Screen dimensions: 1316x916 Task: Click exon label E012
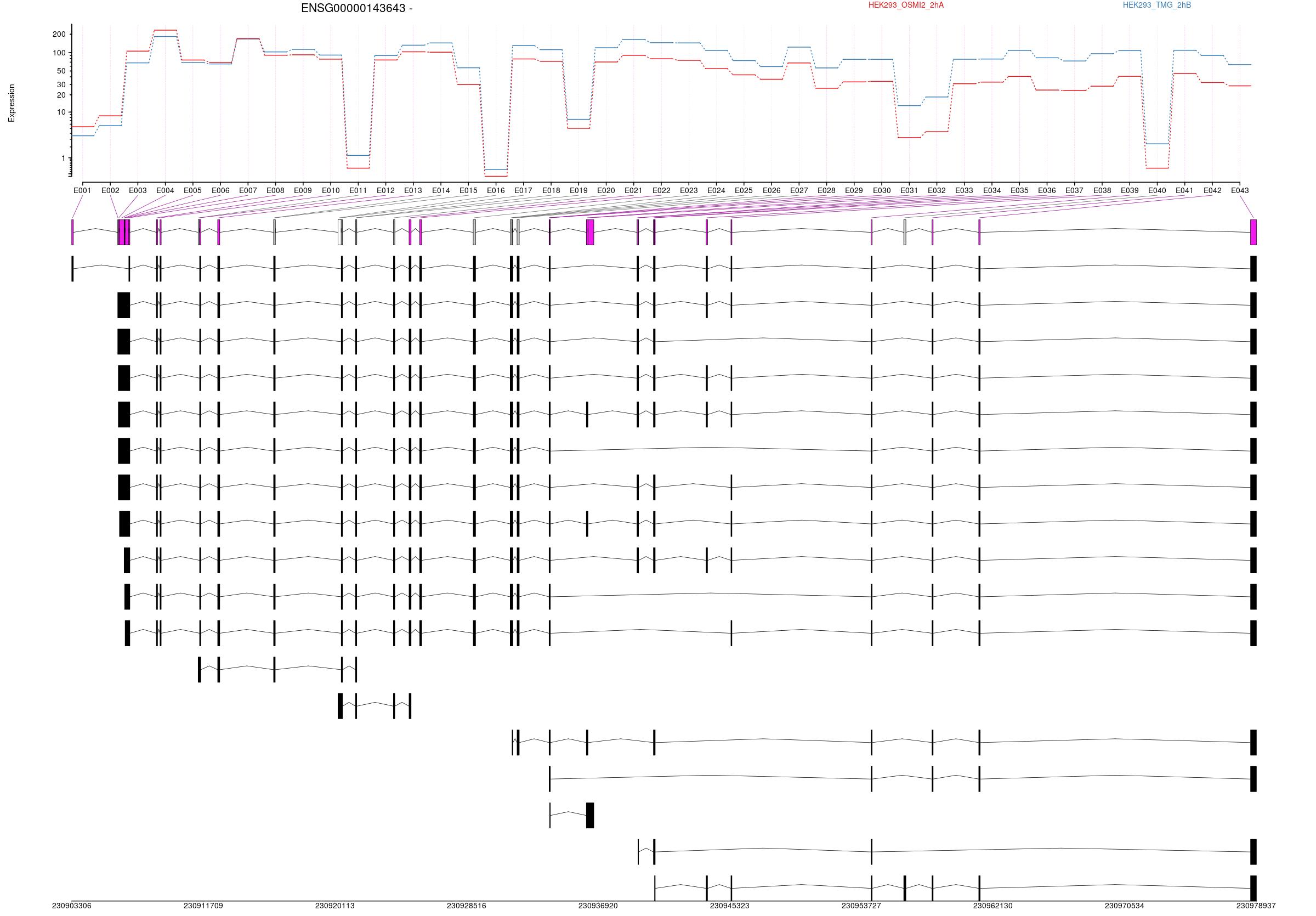(x=385, y=190)
